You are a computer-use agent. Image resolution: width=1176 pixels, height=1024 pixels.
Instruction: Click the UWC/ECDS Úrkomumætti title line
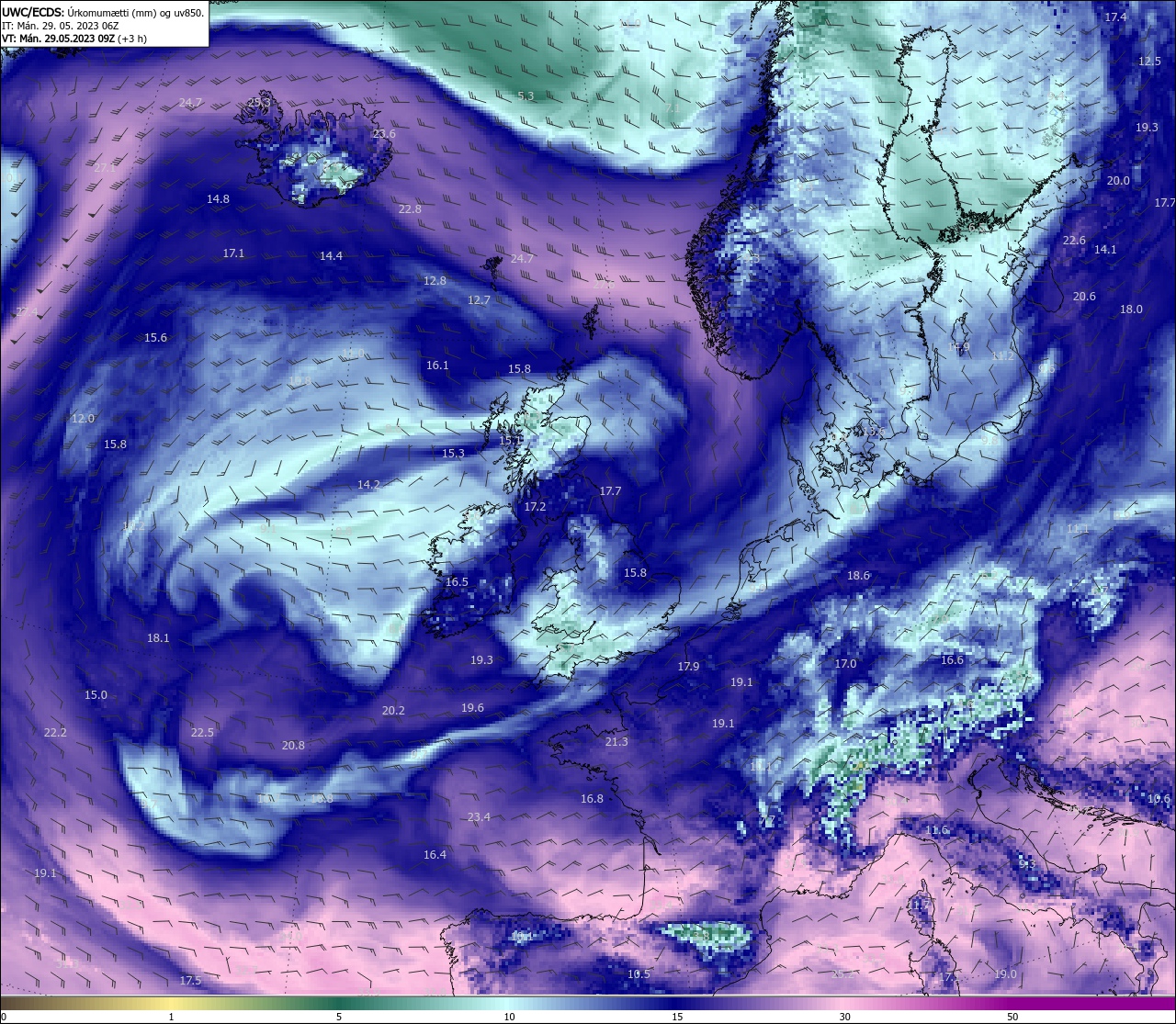coord(103,12)
